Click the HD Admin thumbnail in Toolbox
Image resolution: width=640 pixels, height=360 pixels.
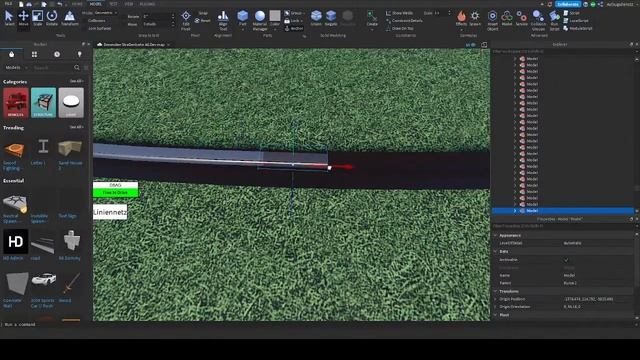pos(16,242)
